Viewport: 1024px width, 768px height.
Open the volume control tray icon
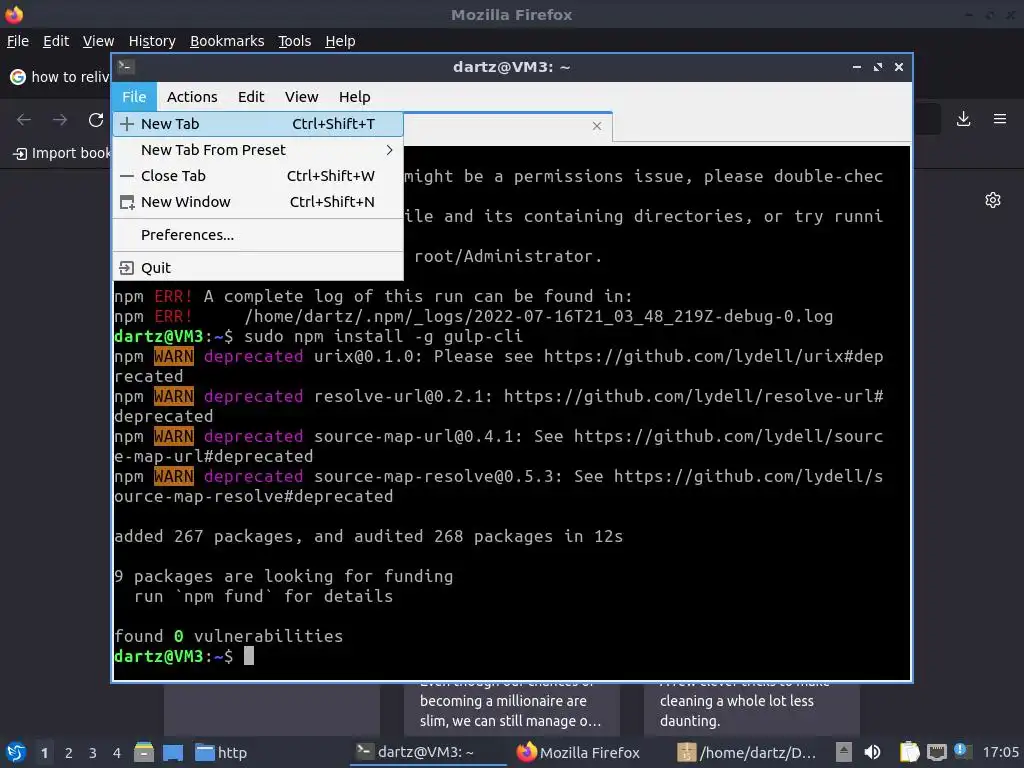pos(872,752)
